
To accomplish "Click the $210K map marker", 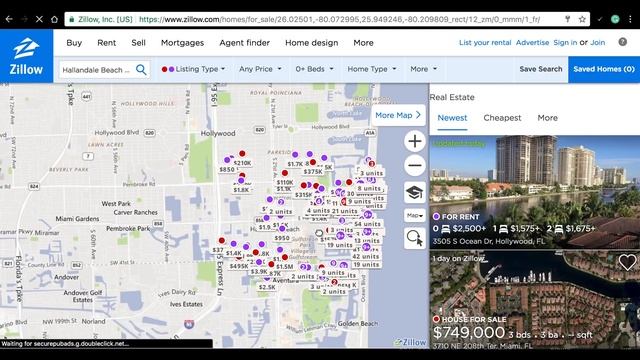I will (x=242, y=163).
